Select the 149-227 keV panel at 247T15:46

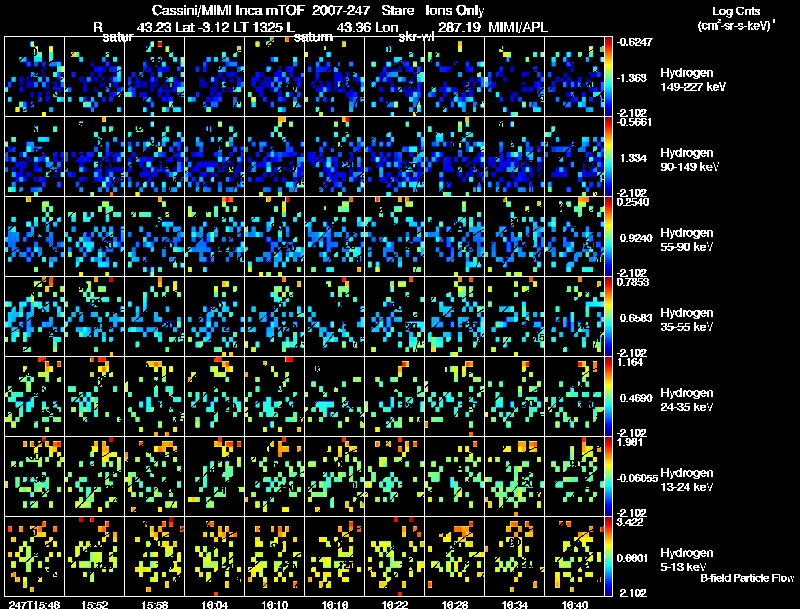35,77
